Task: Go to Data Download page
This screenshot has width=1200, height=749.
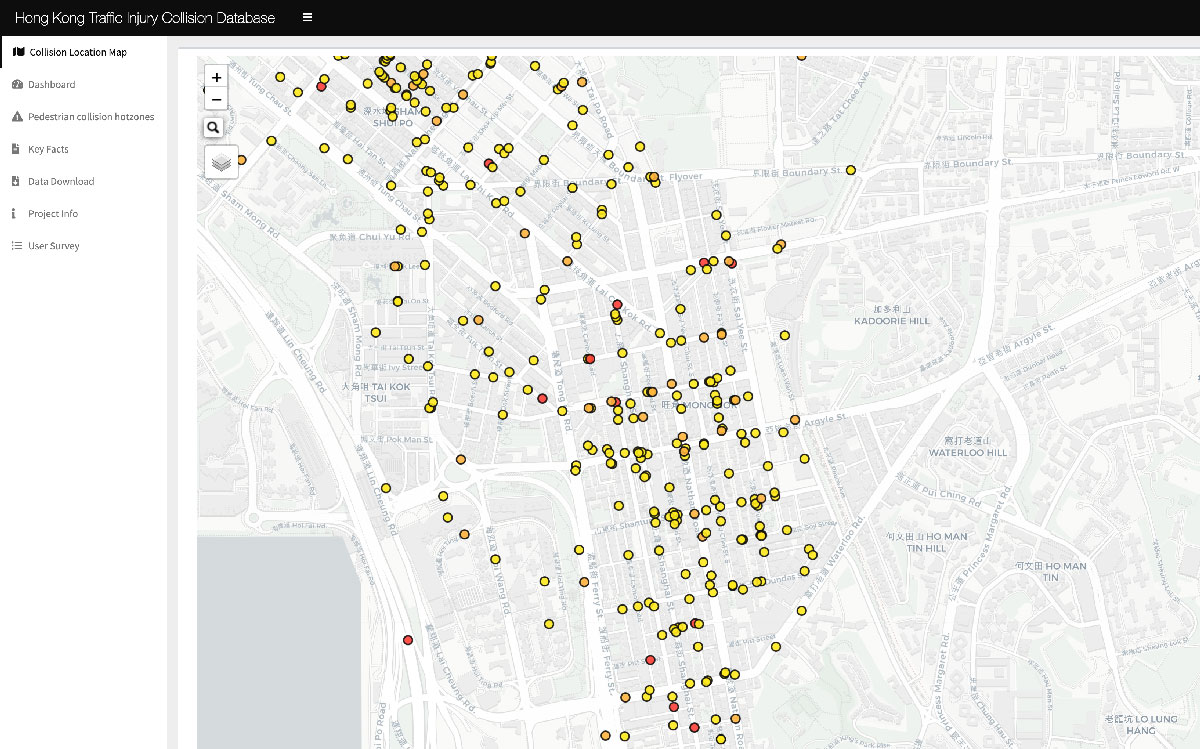Action: coord(83,181)
